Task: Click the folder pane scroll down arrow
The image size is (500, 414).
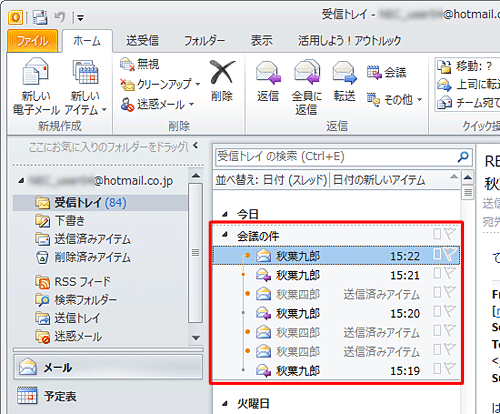Action: point(196,338)
